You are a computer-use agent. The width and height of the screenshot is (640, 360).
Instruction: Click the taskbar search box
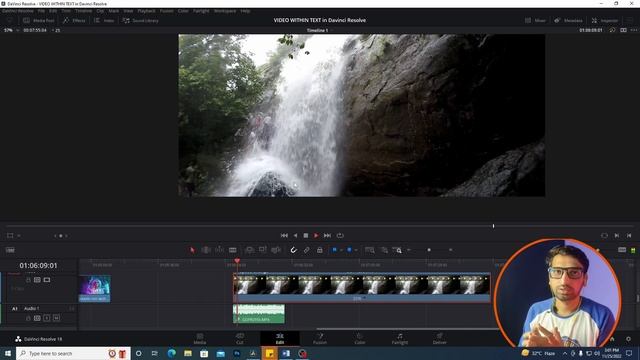(73, 353)
